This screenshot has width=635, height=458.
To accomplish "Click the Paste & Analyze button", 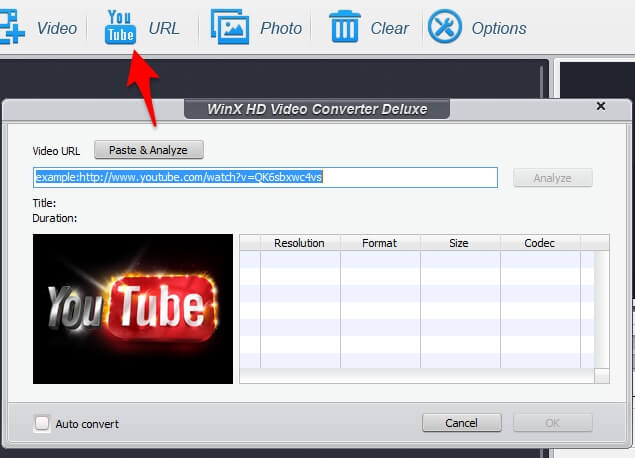I will point(149,150).
